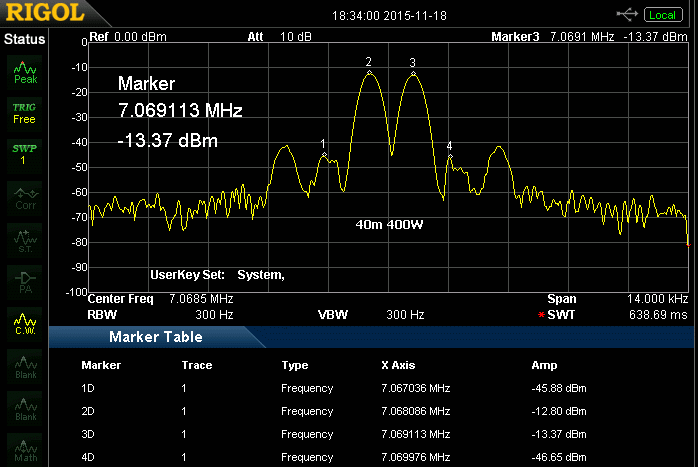Select the TRIG Free status icon
This screenshot has height=467, width=698.
tap(24, 112)
